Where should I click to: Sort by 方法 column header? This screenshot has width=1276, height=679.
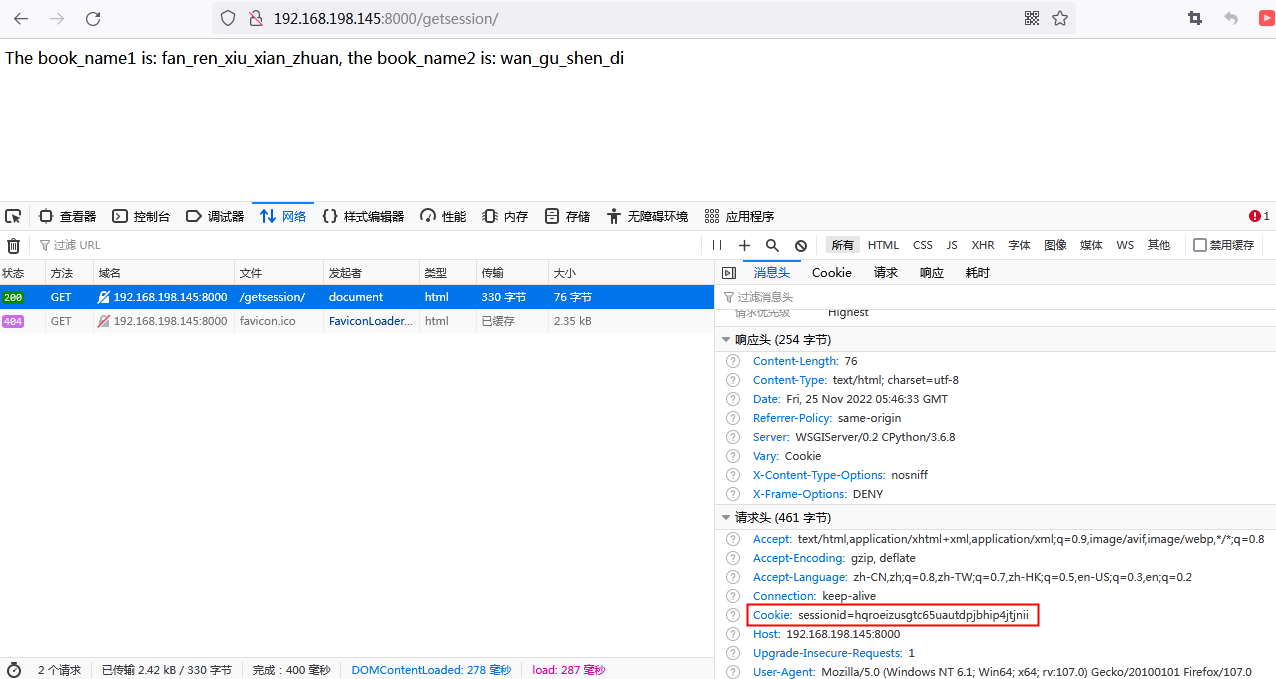[x=69, y=273]
